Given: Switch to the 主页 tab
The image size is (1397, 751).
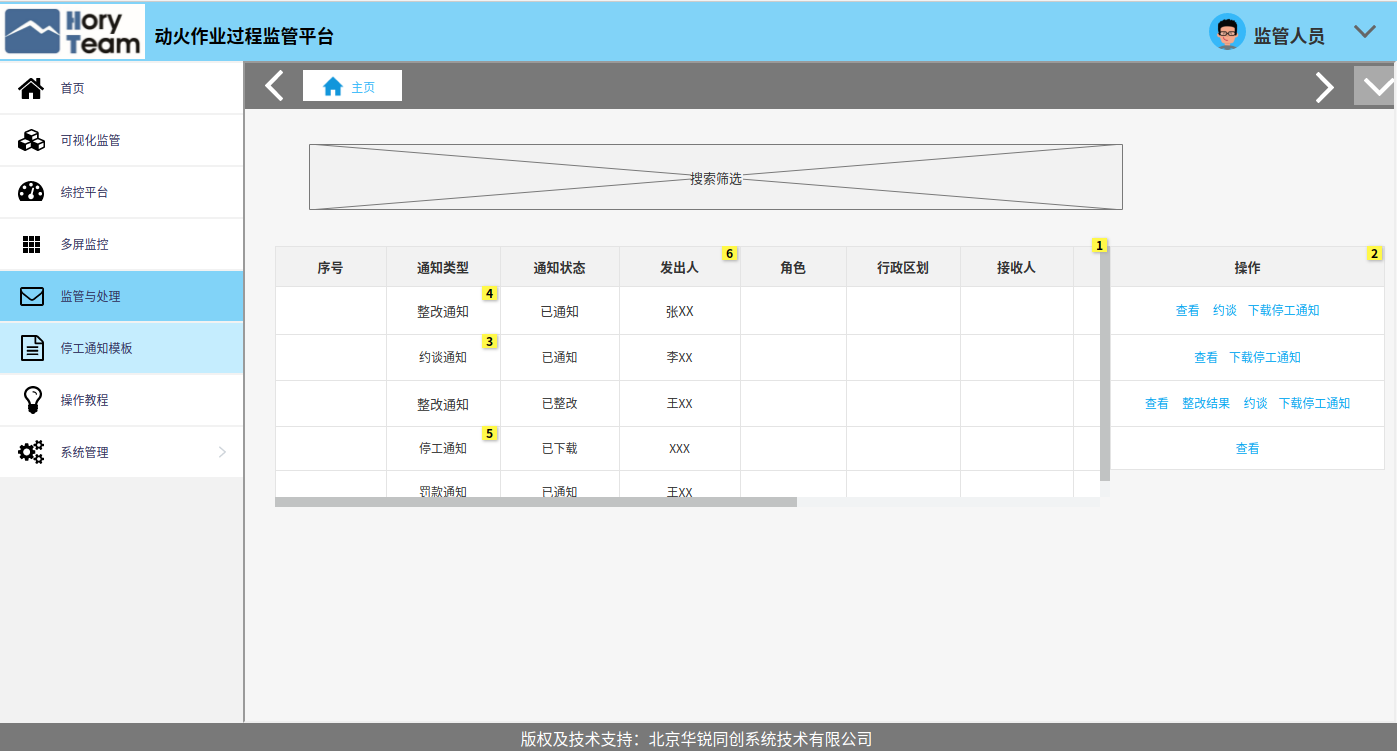Looking at the screenshot, I should tap(352, 86).
